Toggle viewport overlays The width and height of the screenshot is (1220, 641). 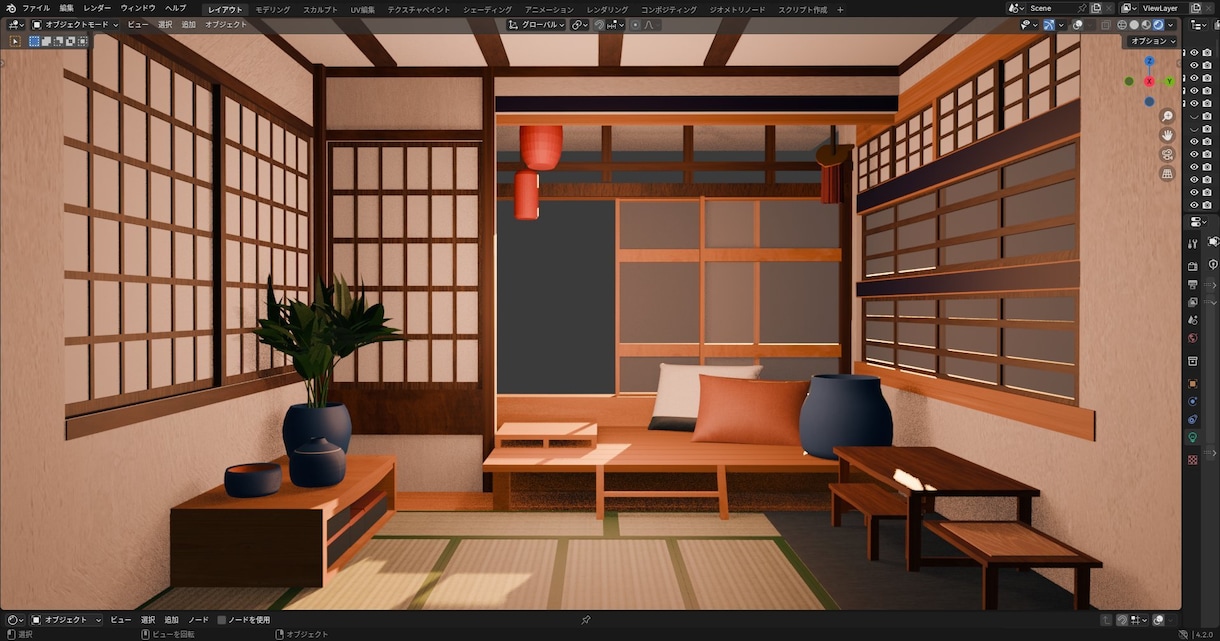(1078, 25)
